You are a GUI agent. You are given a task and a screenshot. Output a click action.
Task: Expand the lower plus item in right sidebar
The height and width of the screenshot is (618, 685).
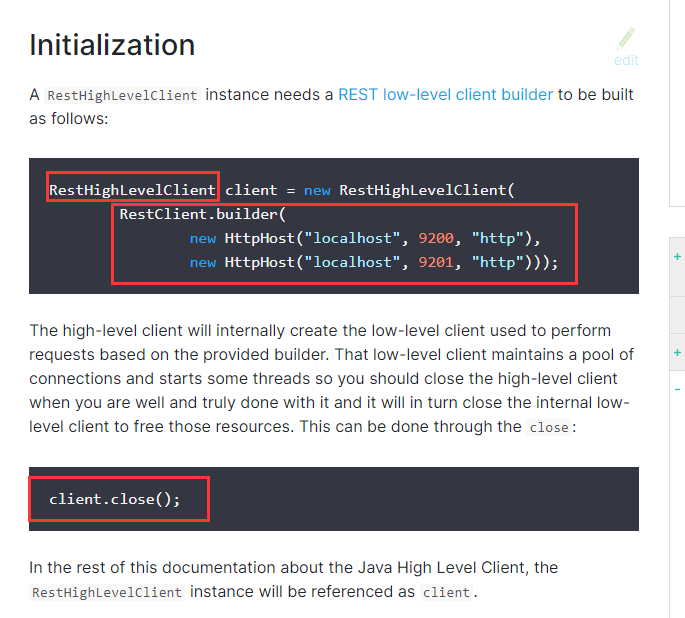[x=678, y=353]
